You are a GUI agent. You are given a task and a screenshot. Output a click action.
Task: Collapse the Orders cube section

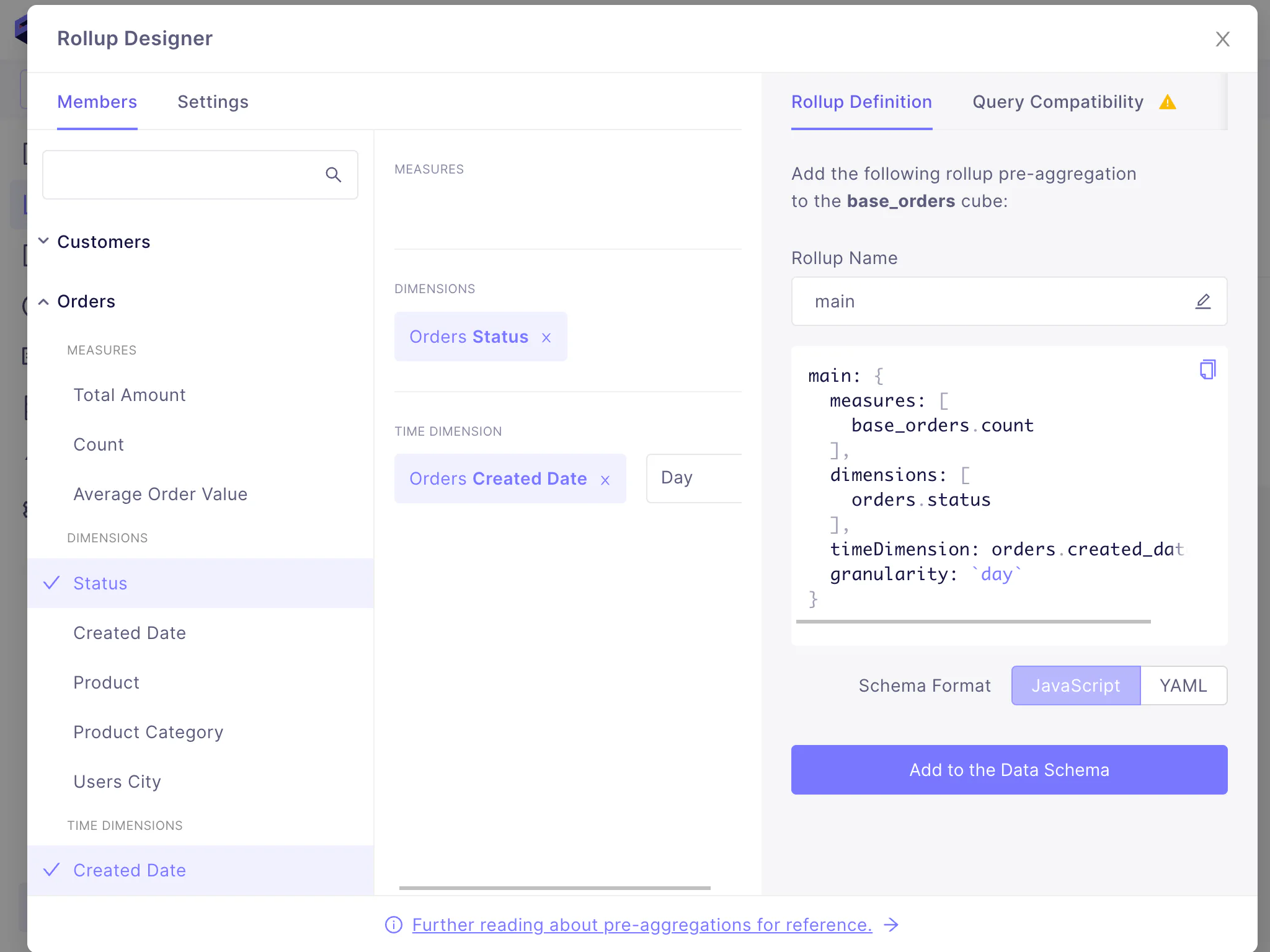86,301
